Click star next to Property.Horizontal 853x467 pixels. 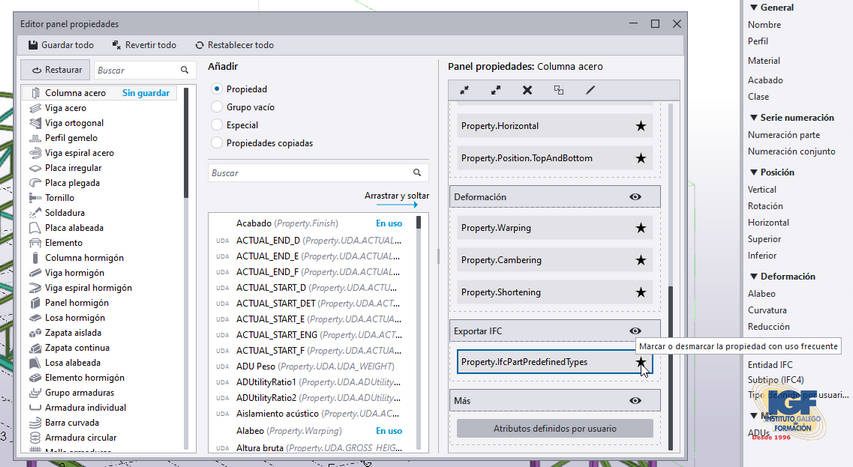(x=641, y=126)
